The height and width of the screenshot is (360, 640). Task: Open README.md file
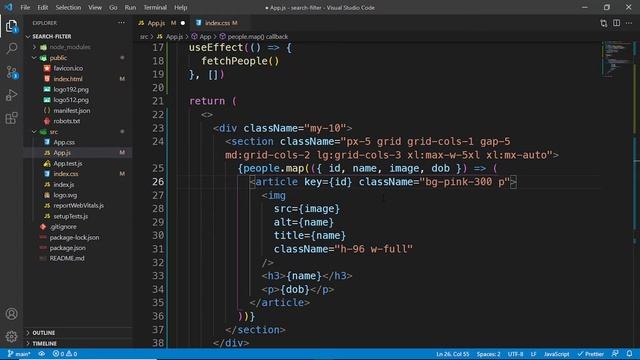tap(67, 258)
